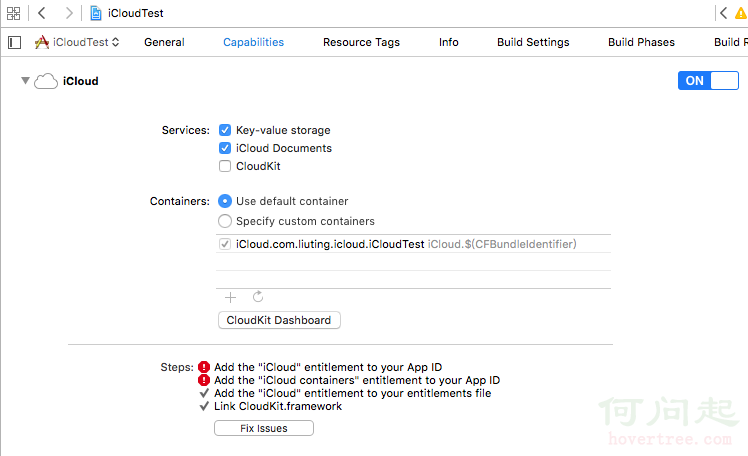Click the CloudKit Dashboard button
The height and width of the screenshot is (456, 748).
278,320
